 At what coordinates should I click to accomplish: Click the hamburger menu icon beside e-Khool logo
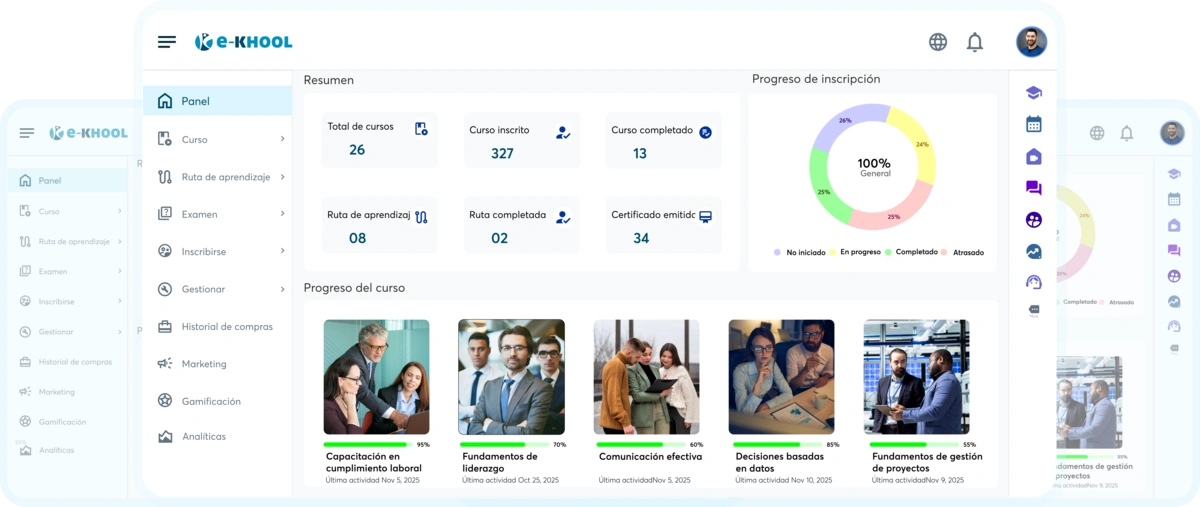pyautogui.click(x=167, y=42)
